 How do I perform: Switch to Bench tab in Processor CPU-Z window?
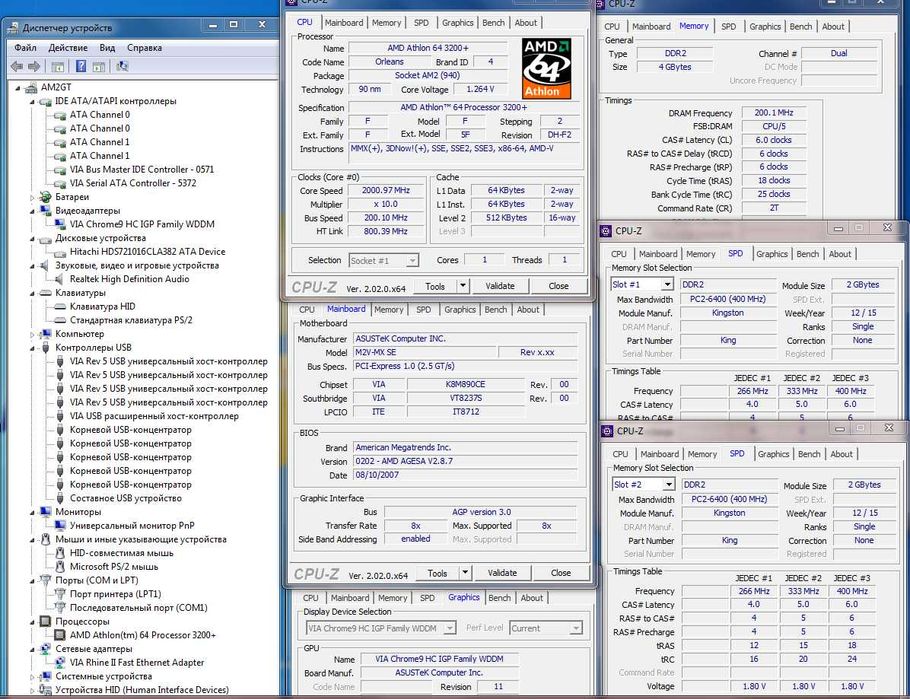pyautogui.click(x=493, y=23)
